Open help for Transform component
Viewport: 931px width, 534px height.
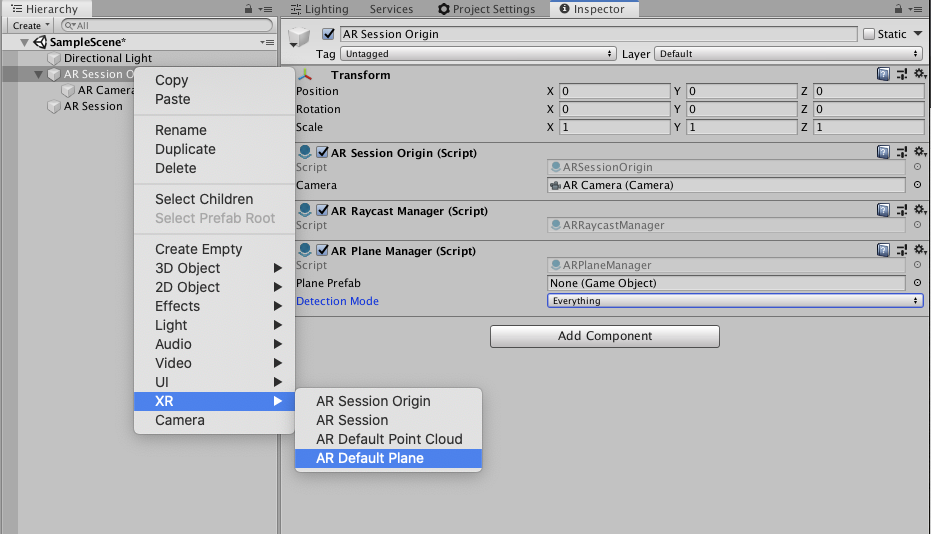pos(883,74)
